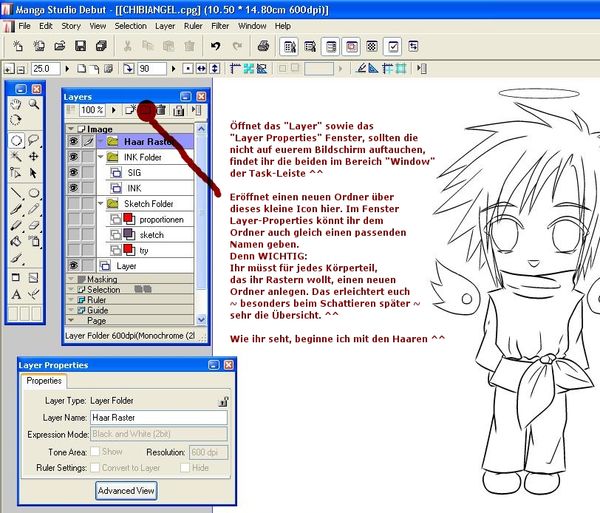Select the elliptical Marquee tool
This screenshot has width=600, height=513.
pos(16,140)
